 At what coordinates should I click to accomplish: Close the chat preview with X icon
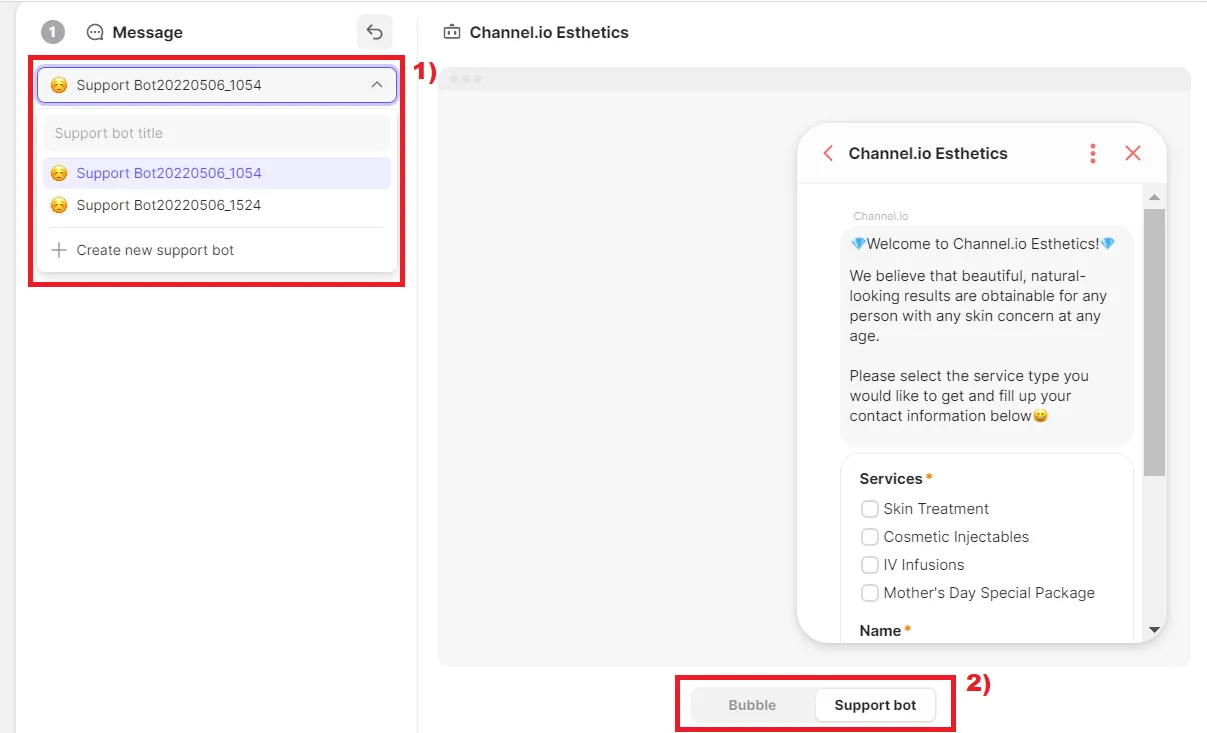coord(1133,153)
